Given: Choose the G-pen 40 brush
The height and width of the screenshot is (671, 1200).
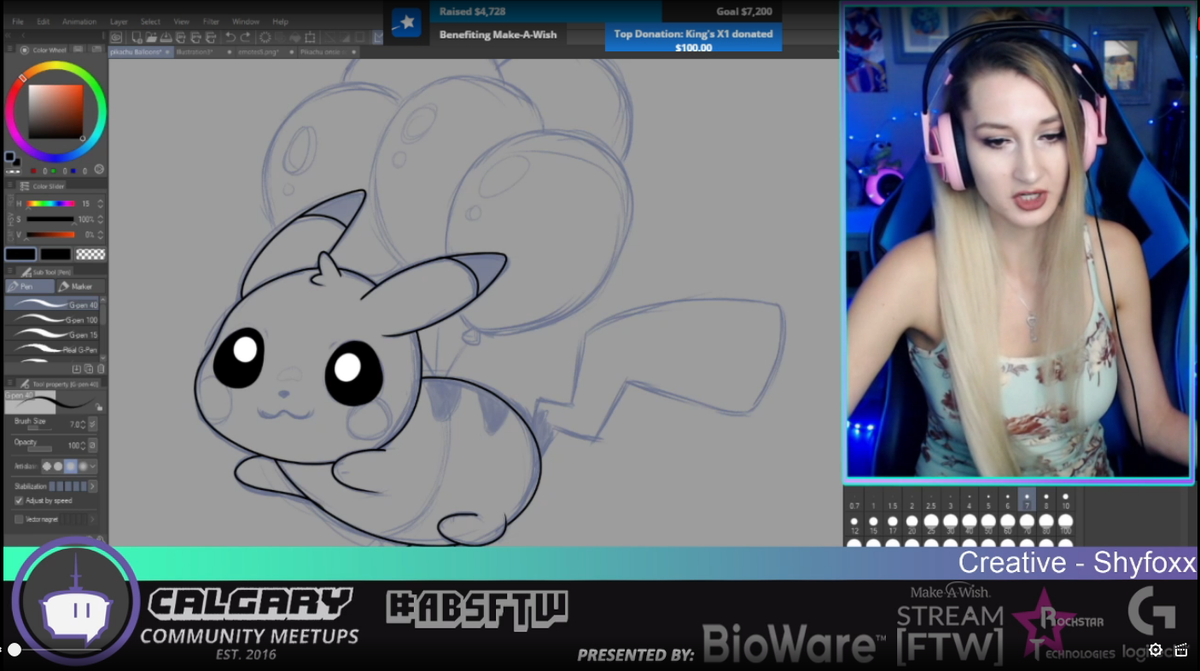Looking at the screenshot, I should (x=51, y=304).
